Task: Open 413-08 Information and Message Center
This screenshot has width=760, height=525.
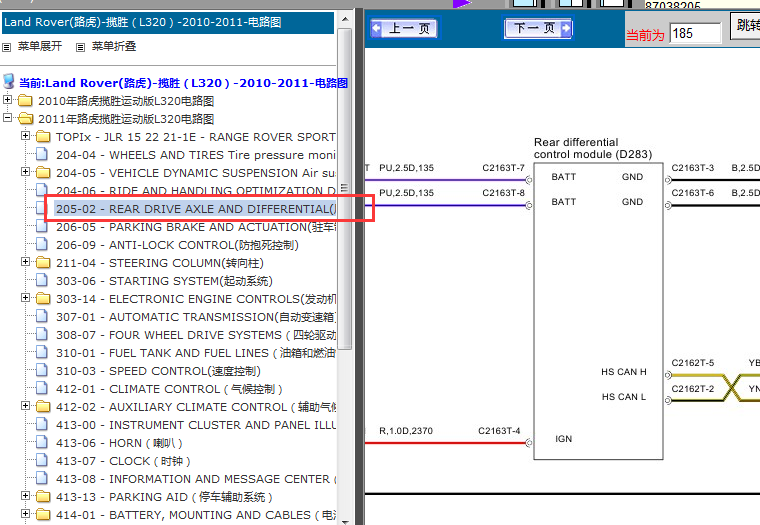Action: point(195,479)
